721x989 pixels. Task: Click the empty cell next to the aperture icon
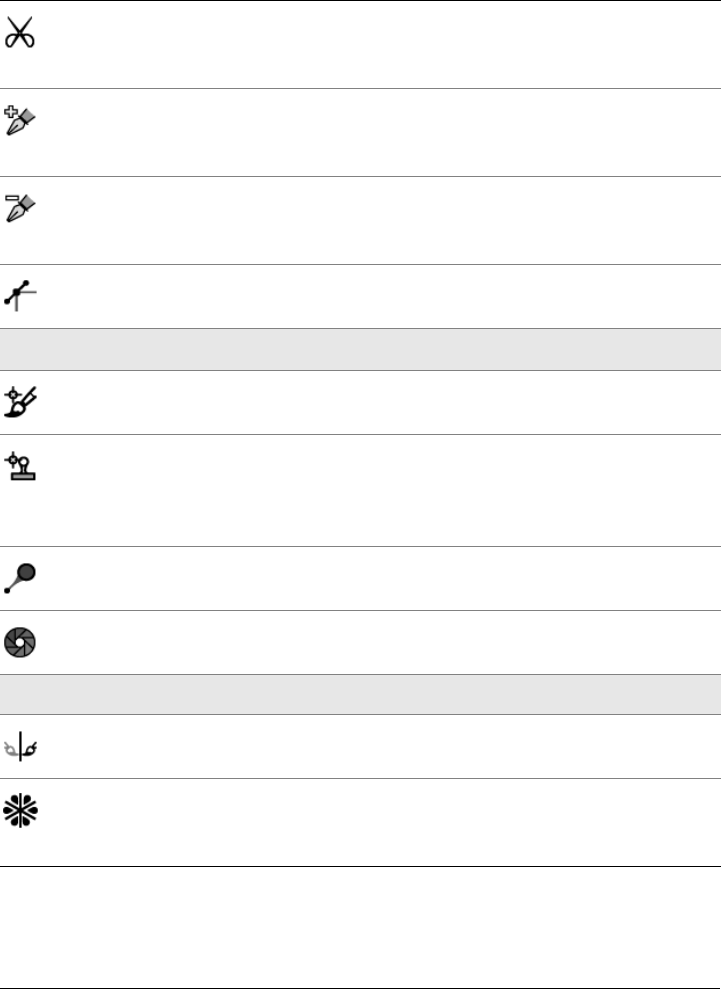380,642
